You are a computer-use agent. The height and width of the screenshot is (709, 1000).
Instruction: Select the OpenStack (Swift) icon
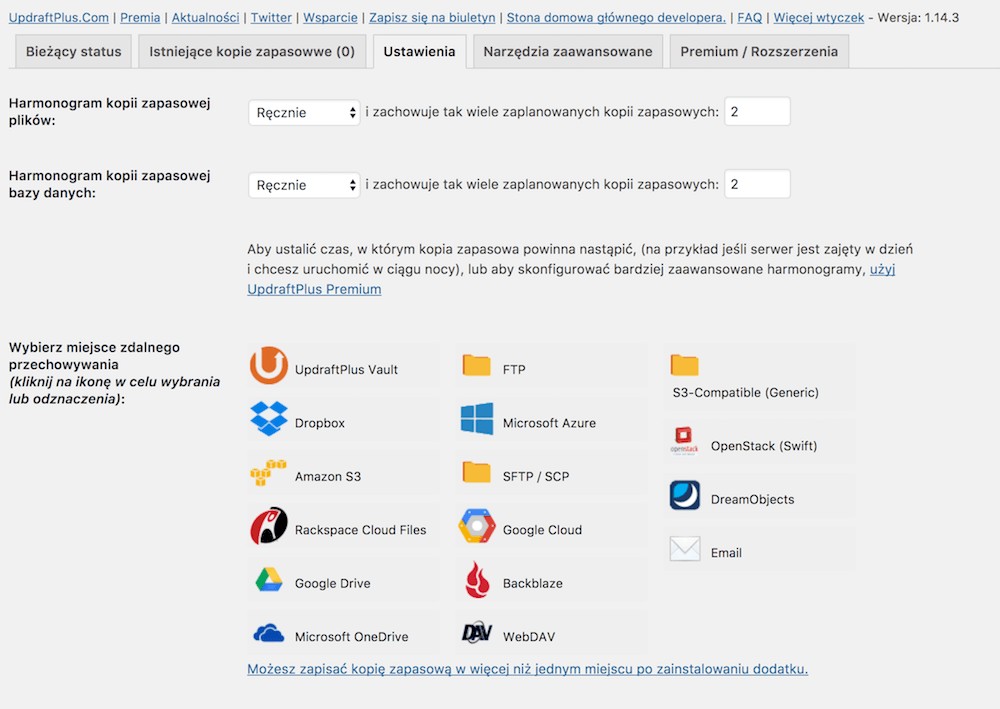pos(684,441)
